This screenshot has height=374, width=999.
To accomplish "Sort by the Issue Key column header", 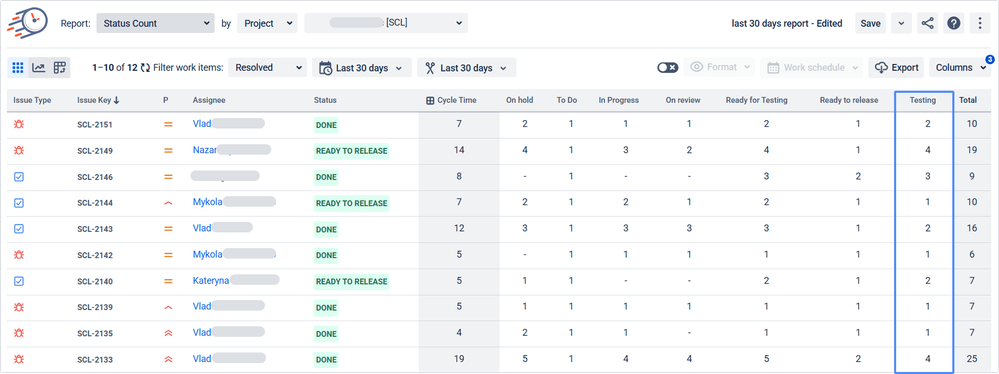I will (98, 100).
